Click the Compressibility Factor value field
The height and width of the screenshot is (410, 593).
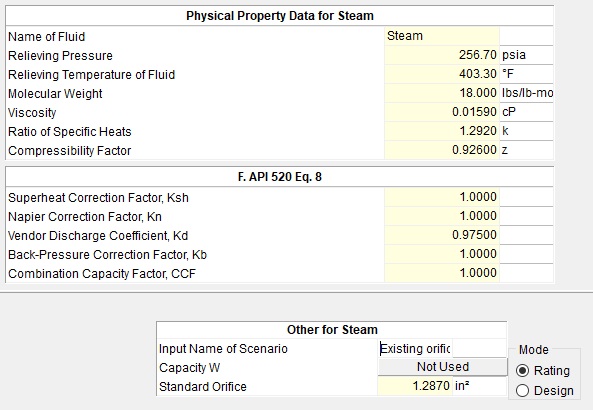[x=442, y=150]
